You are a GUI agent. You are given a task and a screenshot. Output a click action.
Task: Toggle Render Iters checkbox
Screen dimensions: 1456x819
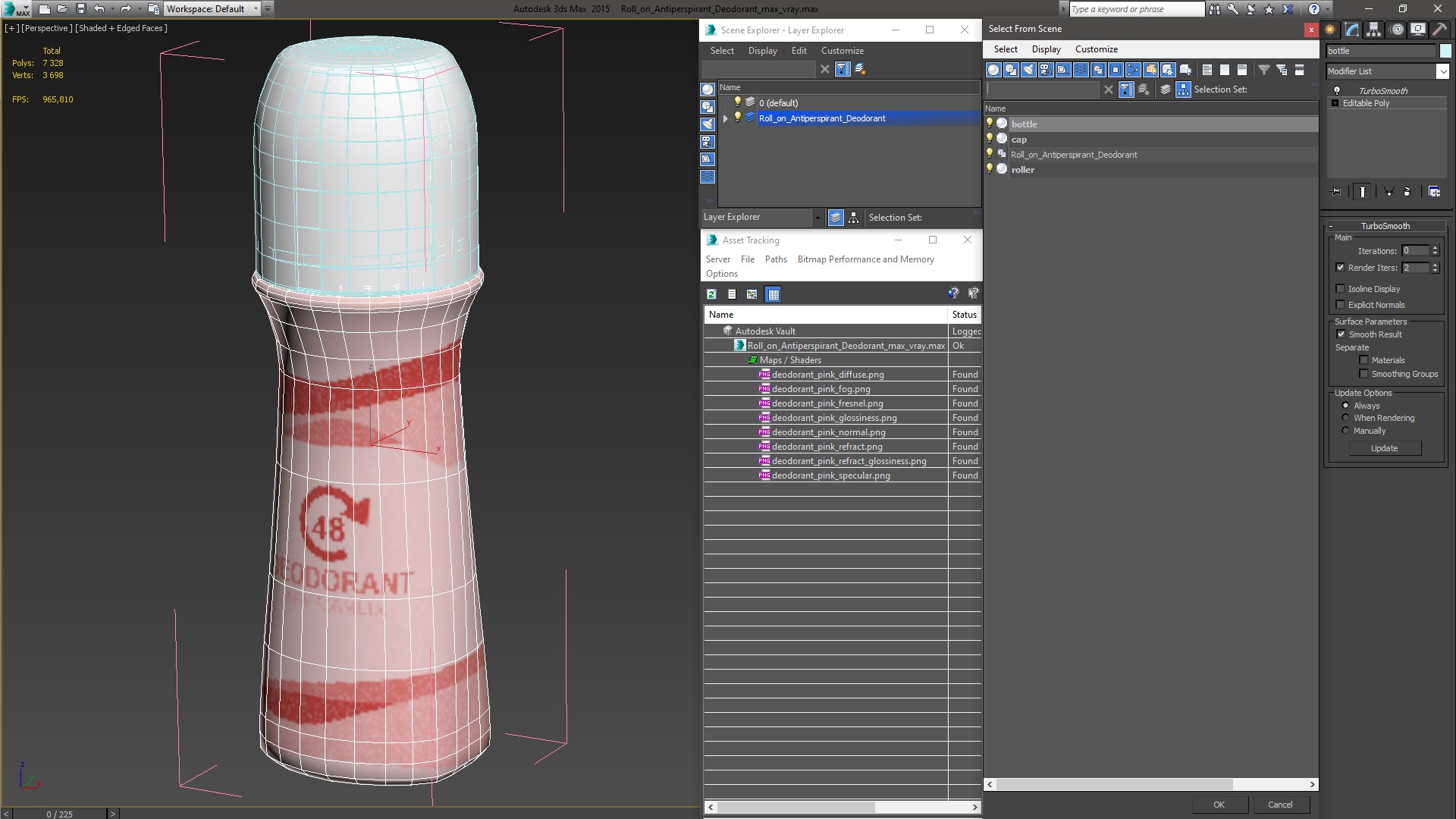[x=1340, y=268]
